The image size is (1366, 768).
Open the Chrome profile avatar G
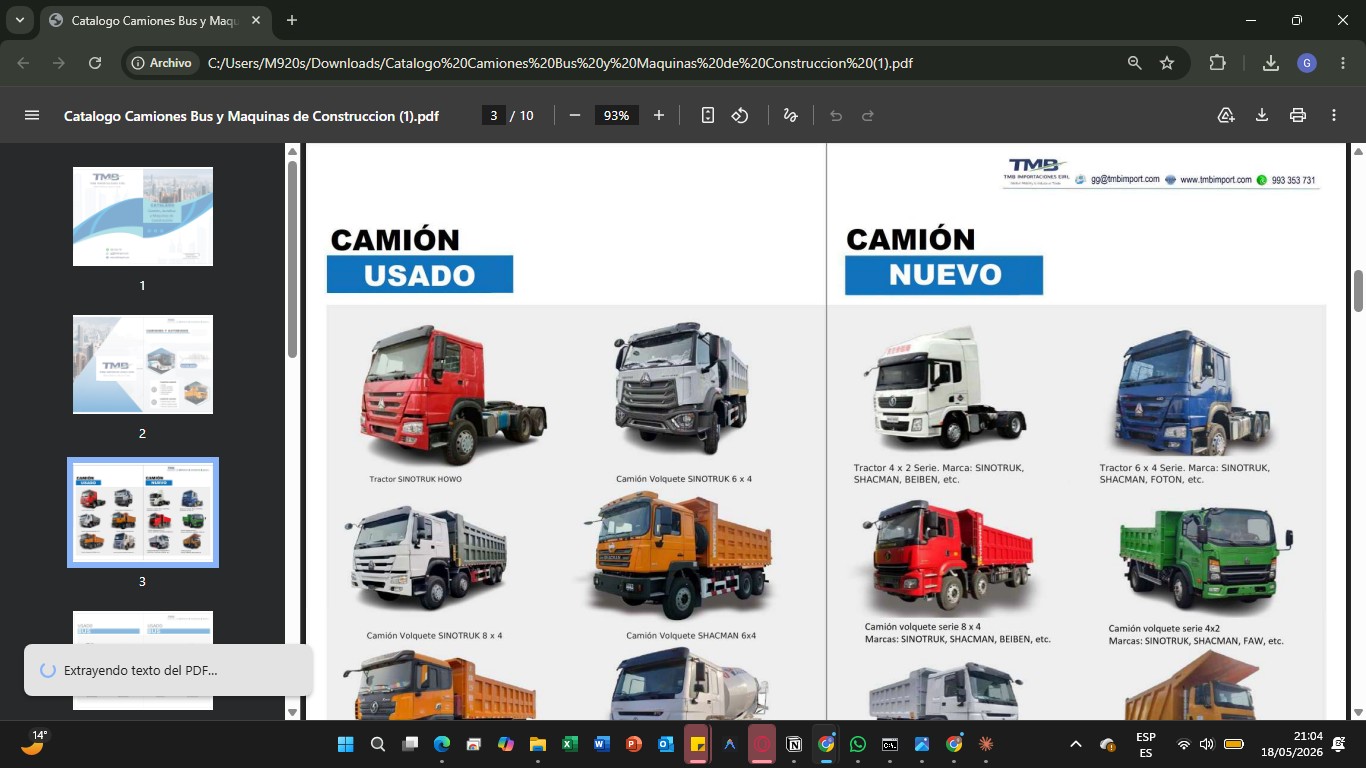pos(1307,63)
